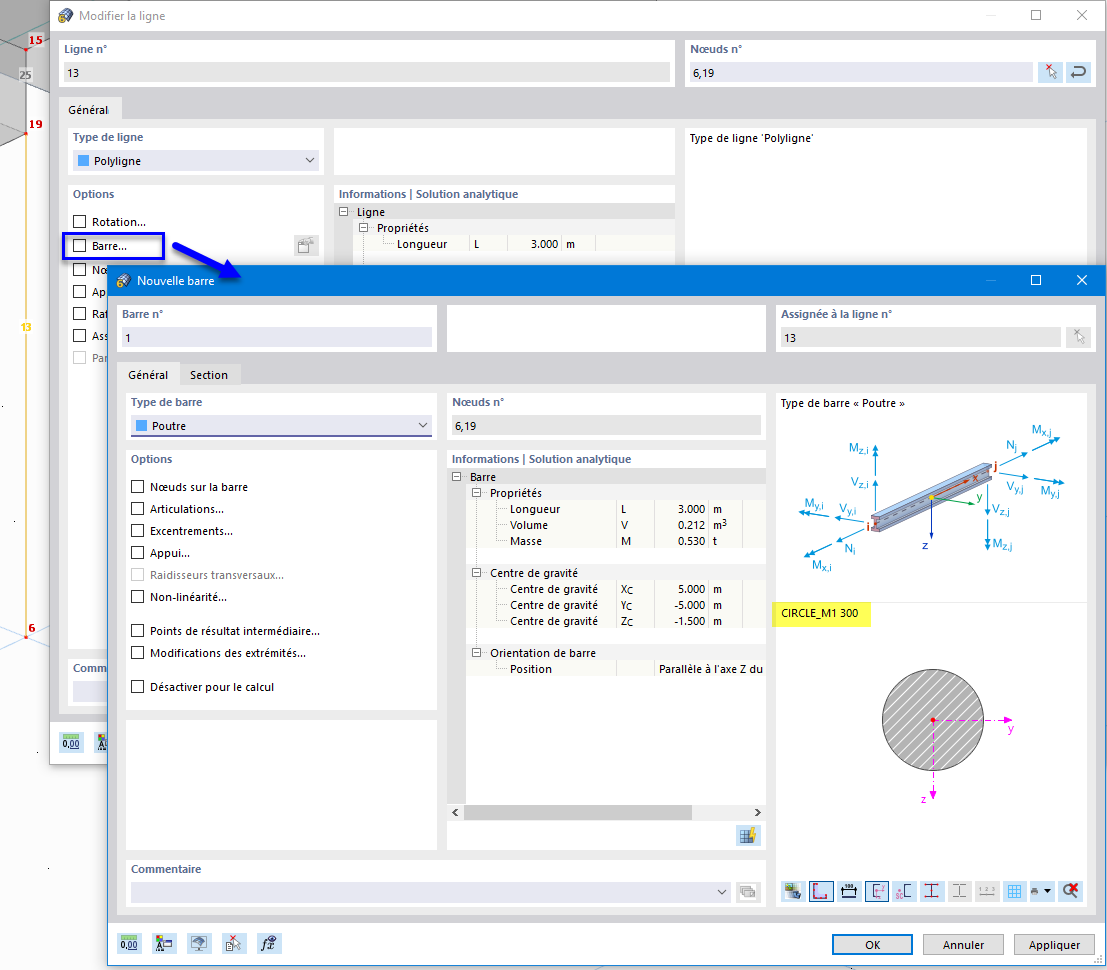
Task: Click the printer icon in preview toolbar
Action: 1035,891
